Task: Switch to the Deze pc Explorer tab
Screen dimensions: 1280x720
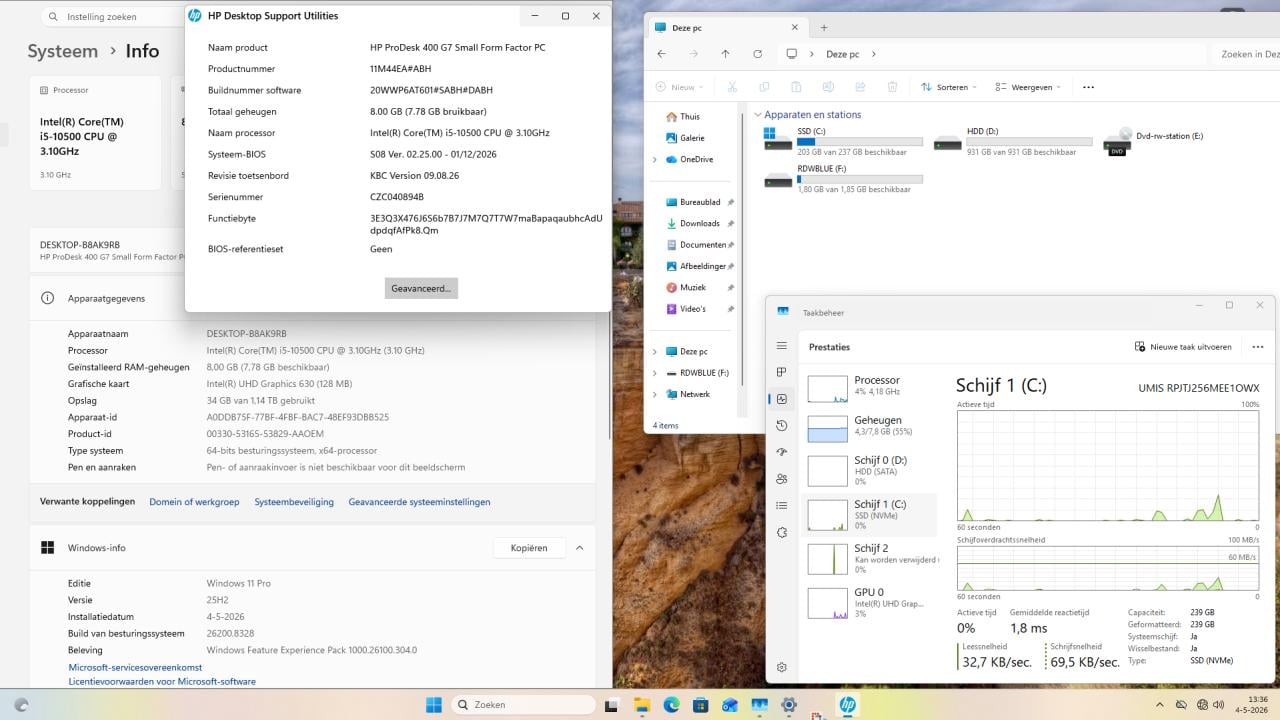Action: pyautogui.click(x=727, y=28)
